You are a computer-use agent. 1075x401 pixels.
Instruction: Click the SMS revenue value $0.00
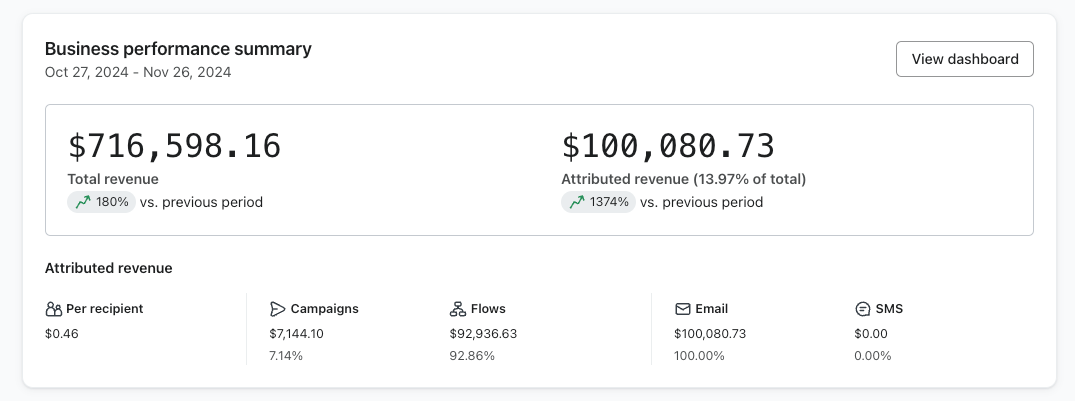pyautogui.click(x=870, y=334)
